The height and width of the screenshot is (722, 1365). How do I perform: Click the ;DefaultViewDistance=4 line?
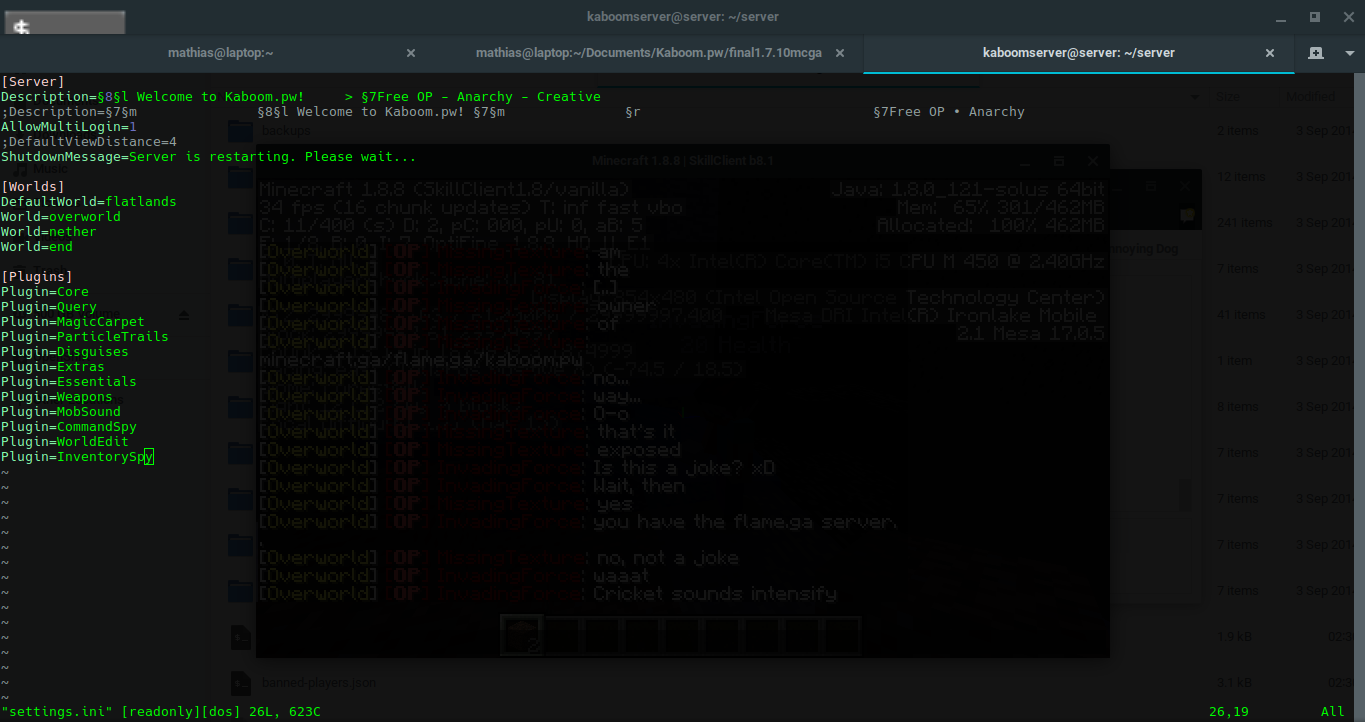[x=89, y=142]
